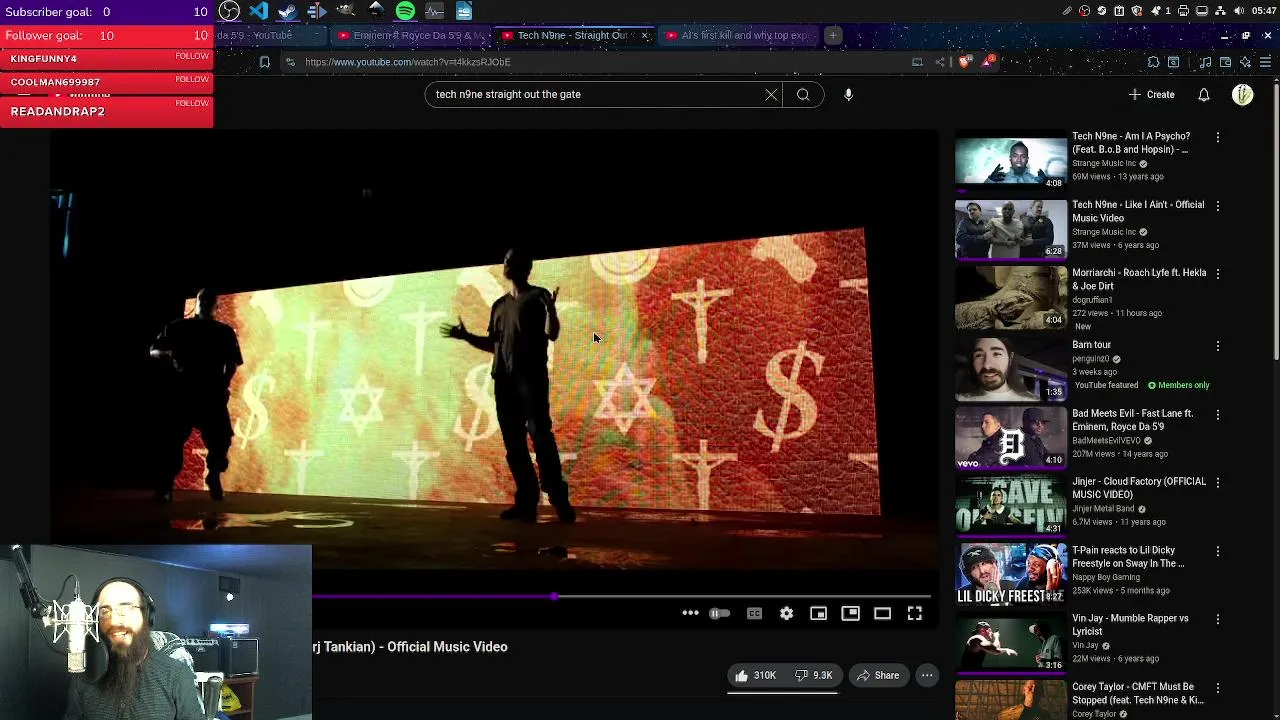
Task: Open the Vin Jay - Mumble Rapper vs Lyricist link
Action: click(1130, 625)
